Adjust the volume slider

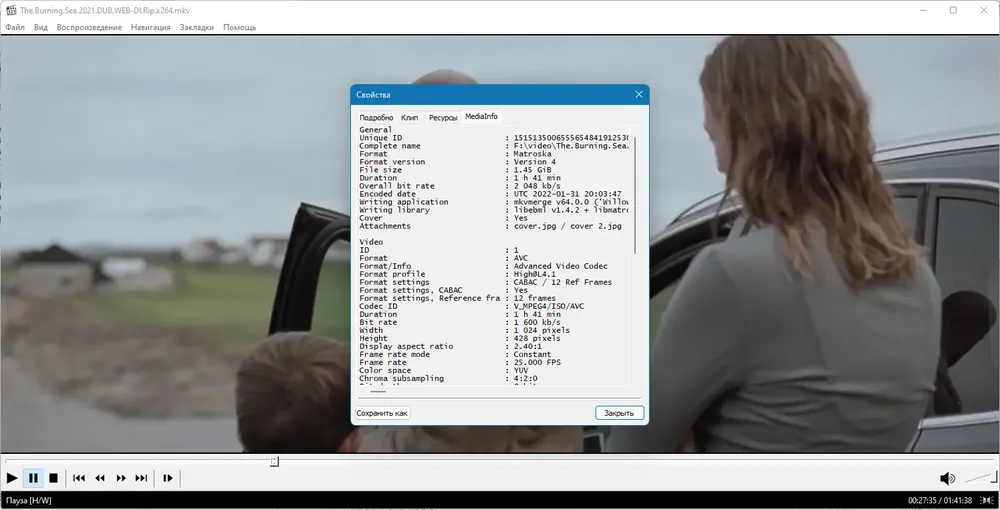pos(980,477)
